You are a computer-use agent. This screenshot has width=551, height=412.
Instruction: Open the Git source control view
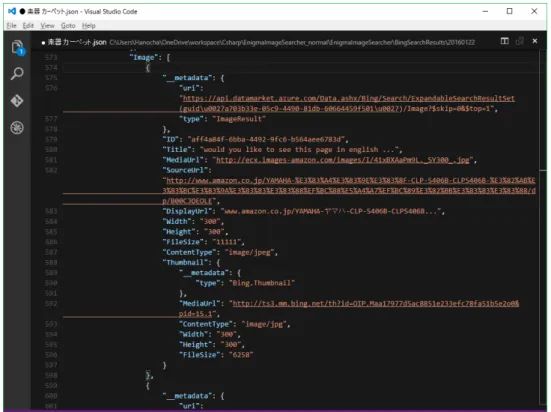point(17,101)
